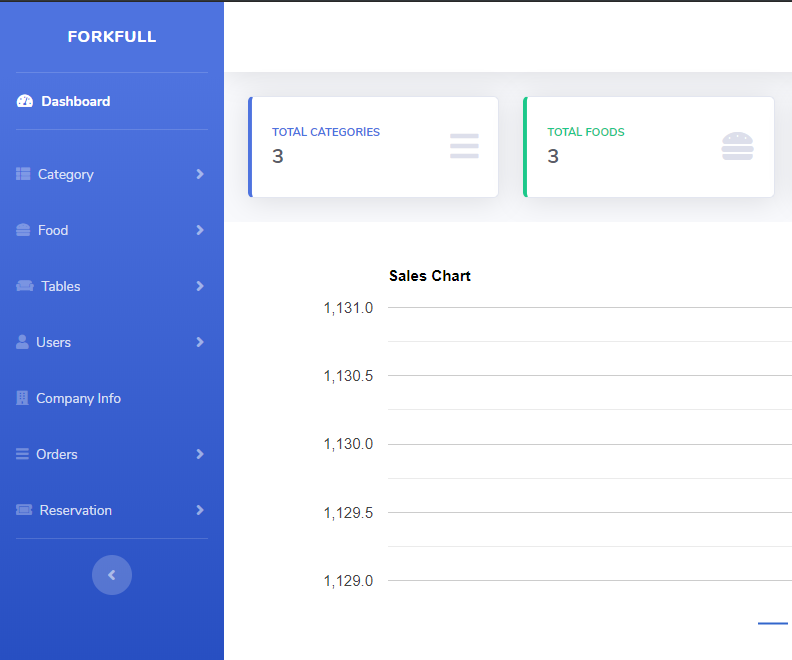This screenshot has height=660, width=792.
Task: Click the Orders bars icon
Action: pyautogui.click(x=22, y=454)
